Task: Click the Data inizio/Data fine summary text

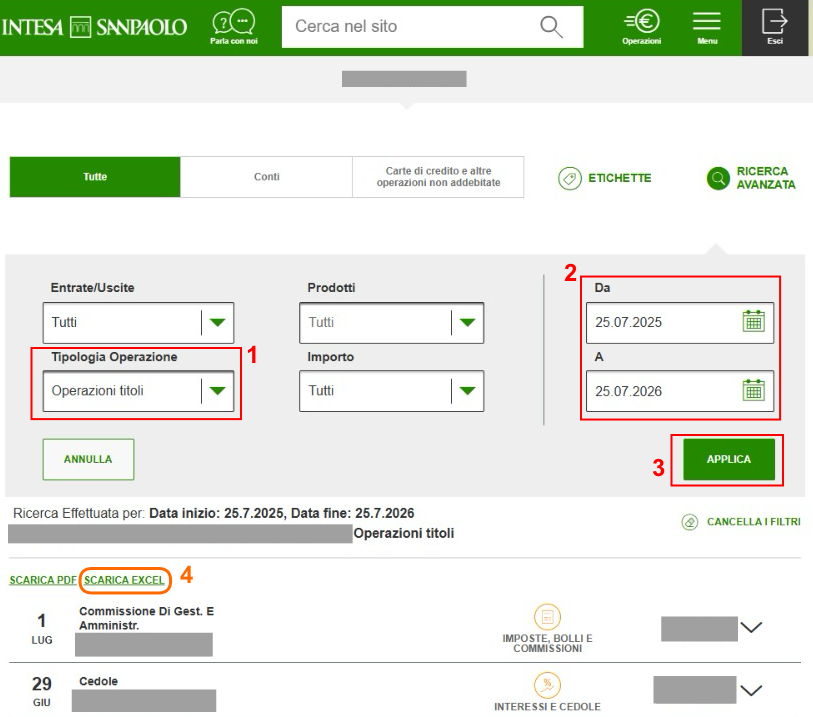Action: point(282,513)
